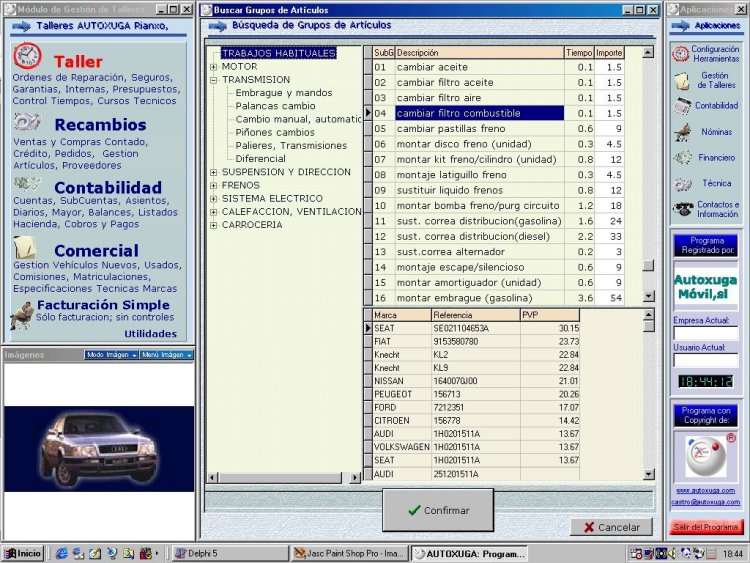This screenshot has height=563, width=750.
Task: Click the Contactos e Información telephone icon
Action: [x=683, y=209]
